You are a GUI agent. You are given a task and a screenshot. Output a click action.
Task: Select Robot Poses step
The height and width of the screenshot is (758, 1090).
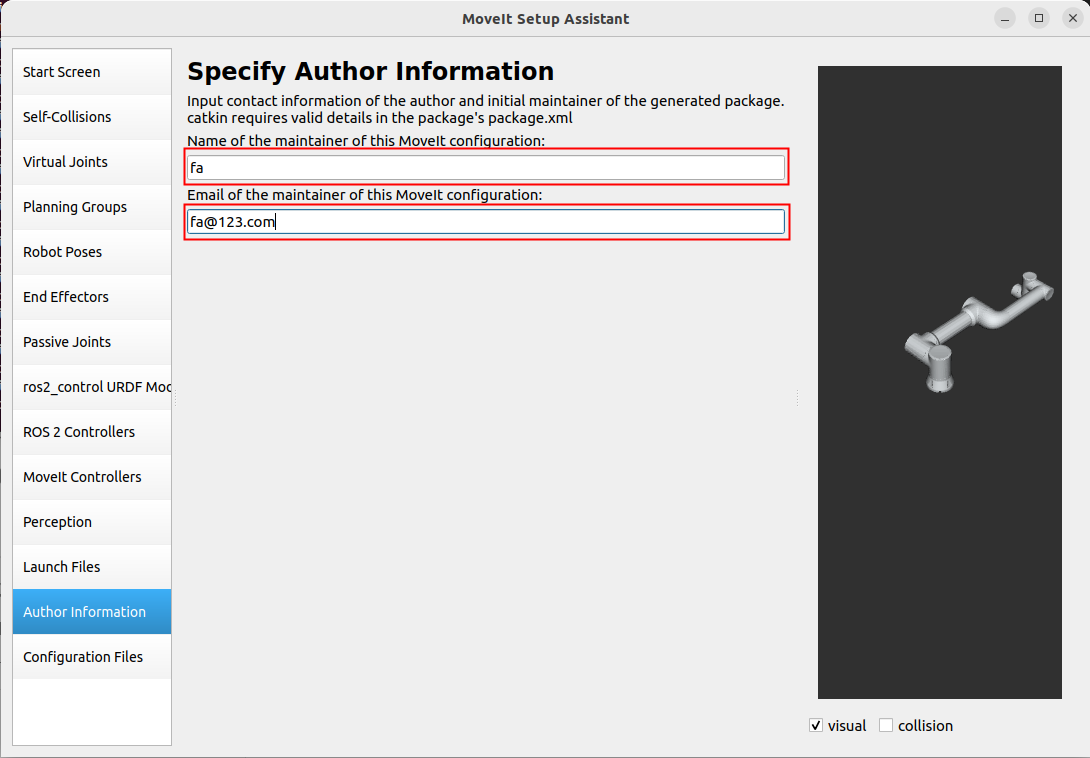click(x=92, y=252)
